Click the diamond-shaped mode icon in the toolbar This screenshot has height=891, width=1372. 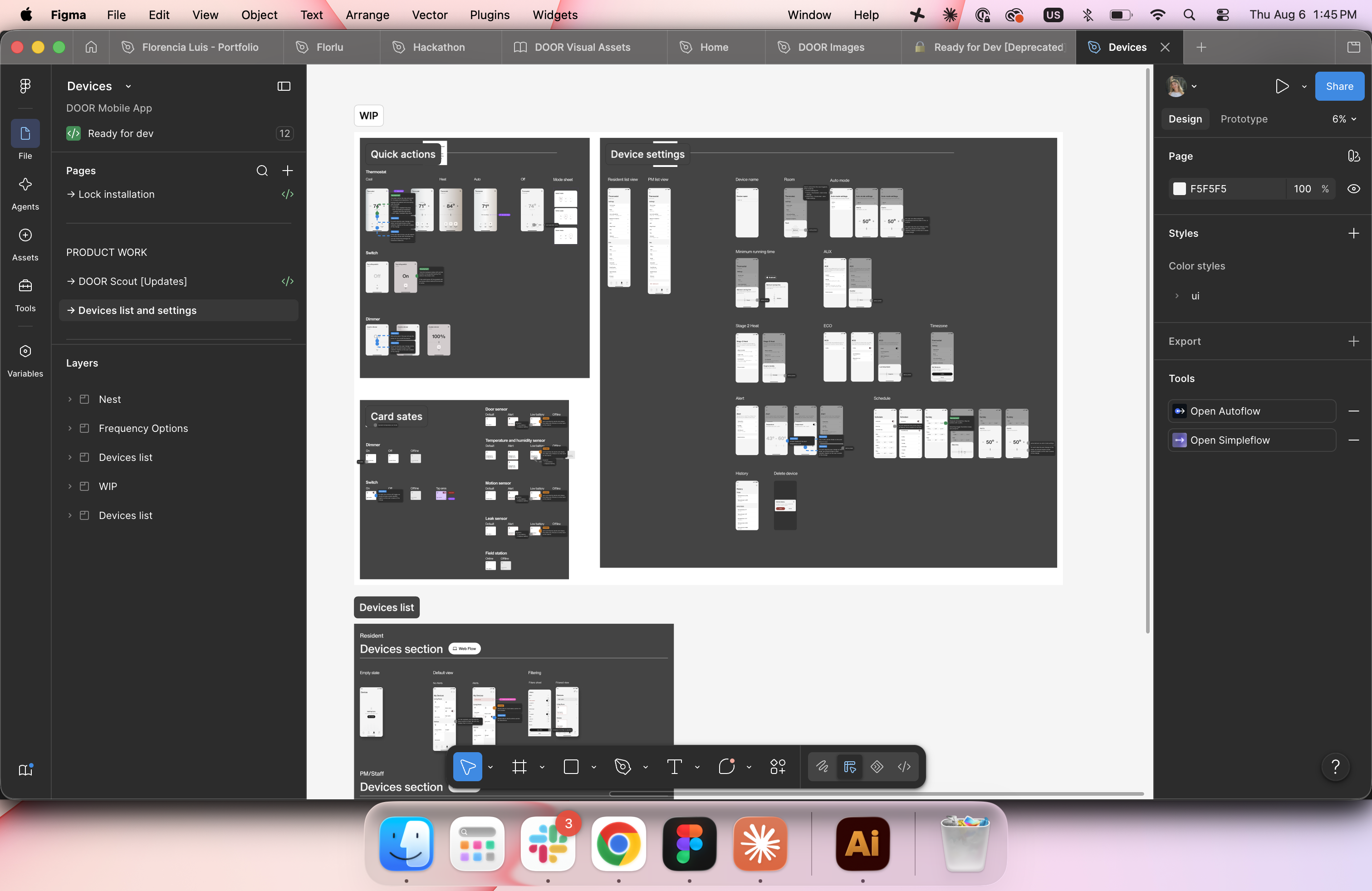877,767
